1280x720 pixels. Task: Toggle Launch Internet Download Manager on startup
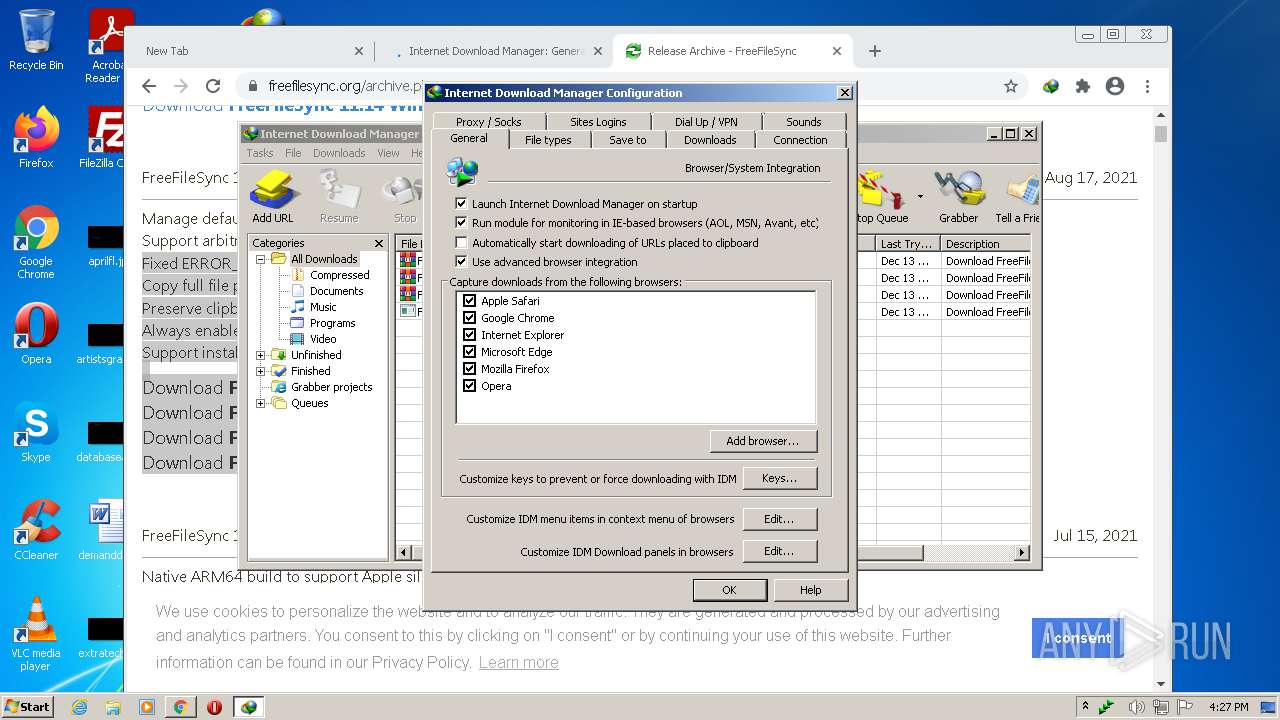coord(461,203)
